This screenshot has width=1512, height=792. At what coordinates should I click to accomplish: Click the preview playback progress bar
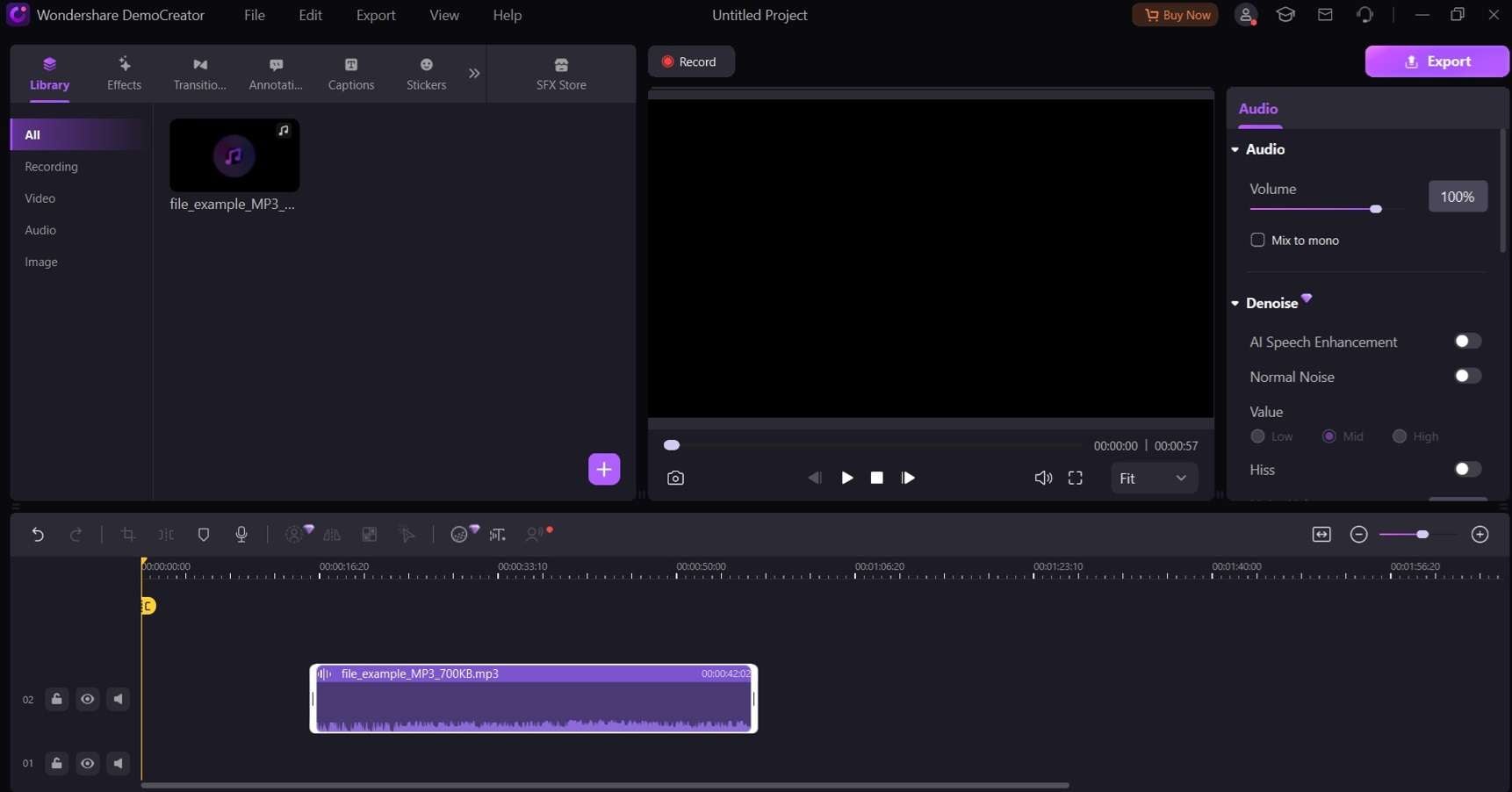click(x=874, y=445)
